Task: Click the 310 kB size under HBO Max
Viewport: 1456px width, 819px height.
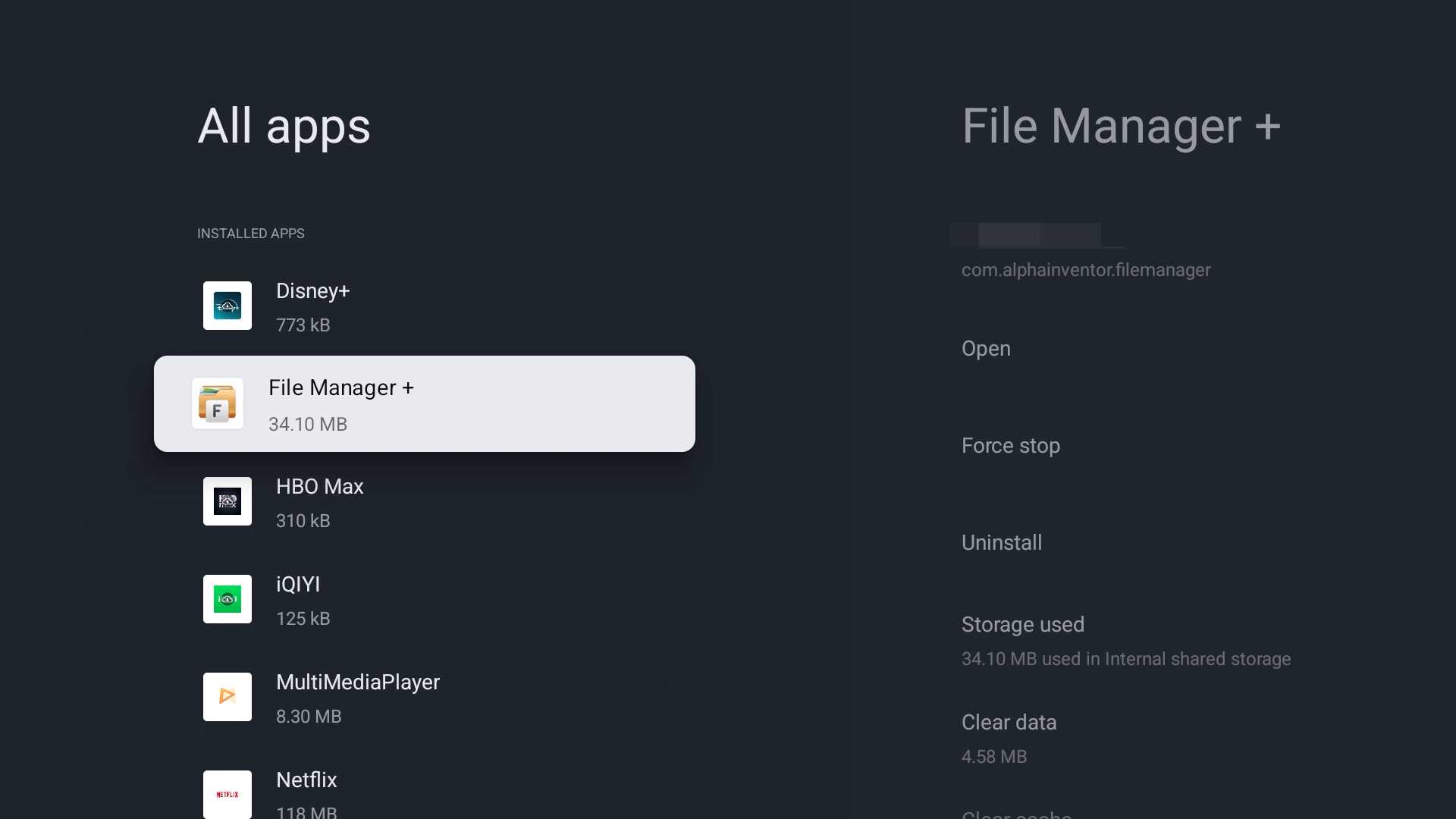Action: [x=303, y=521]
